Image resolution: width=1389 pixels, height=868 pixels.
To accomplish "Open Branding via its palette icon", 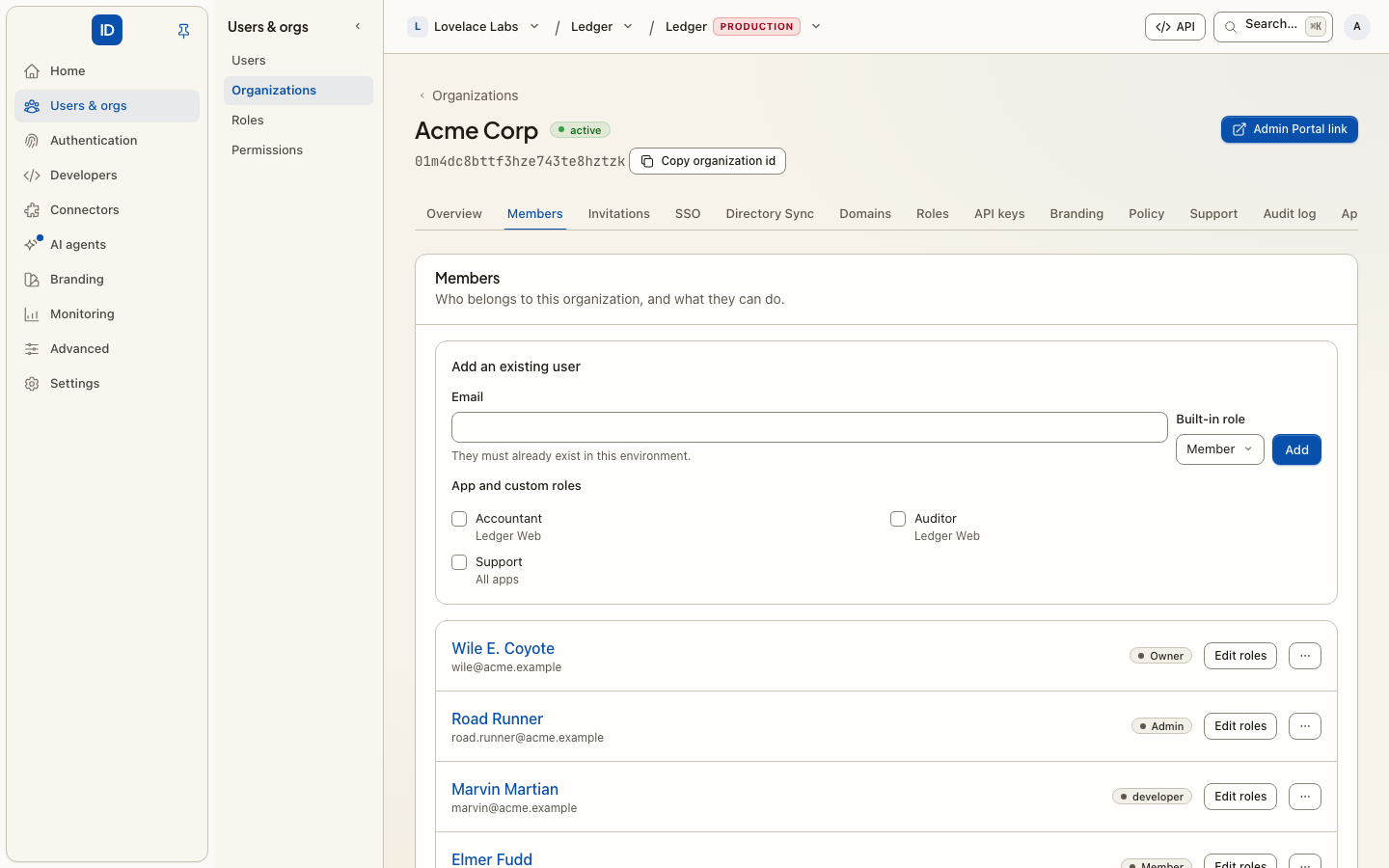I will (32, 280).
